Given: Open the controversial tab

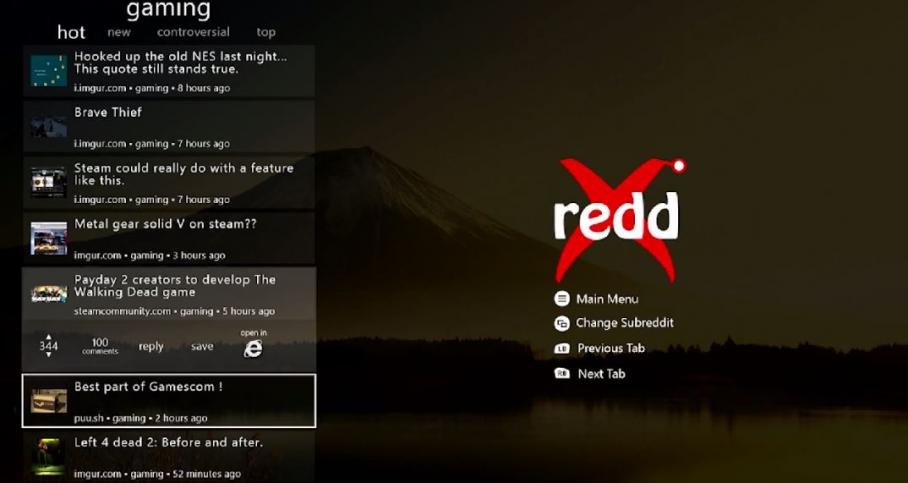Looking at the screenshot, I should coord(193,32).
